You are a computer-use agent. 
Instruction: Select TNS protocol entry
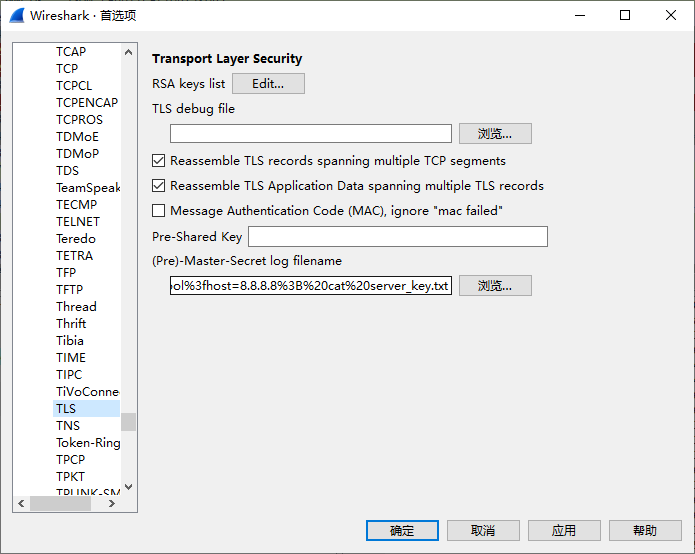[x=68, y=426]
